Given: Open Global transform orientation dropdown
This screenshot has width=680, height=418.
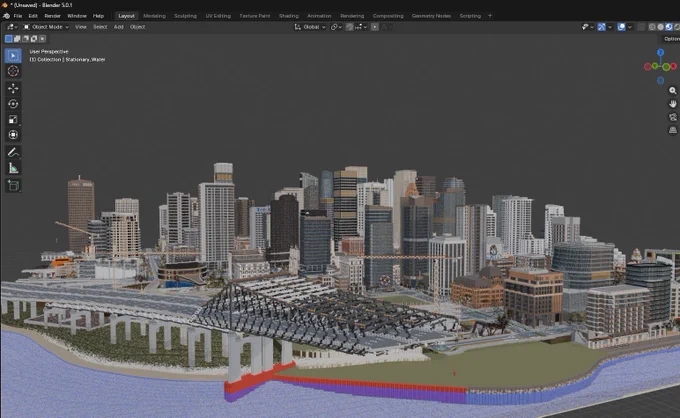Looking at the screenshot, I should tap(310, 27).
